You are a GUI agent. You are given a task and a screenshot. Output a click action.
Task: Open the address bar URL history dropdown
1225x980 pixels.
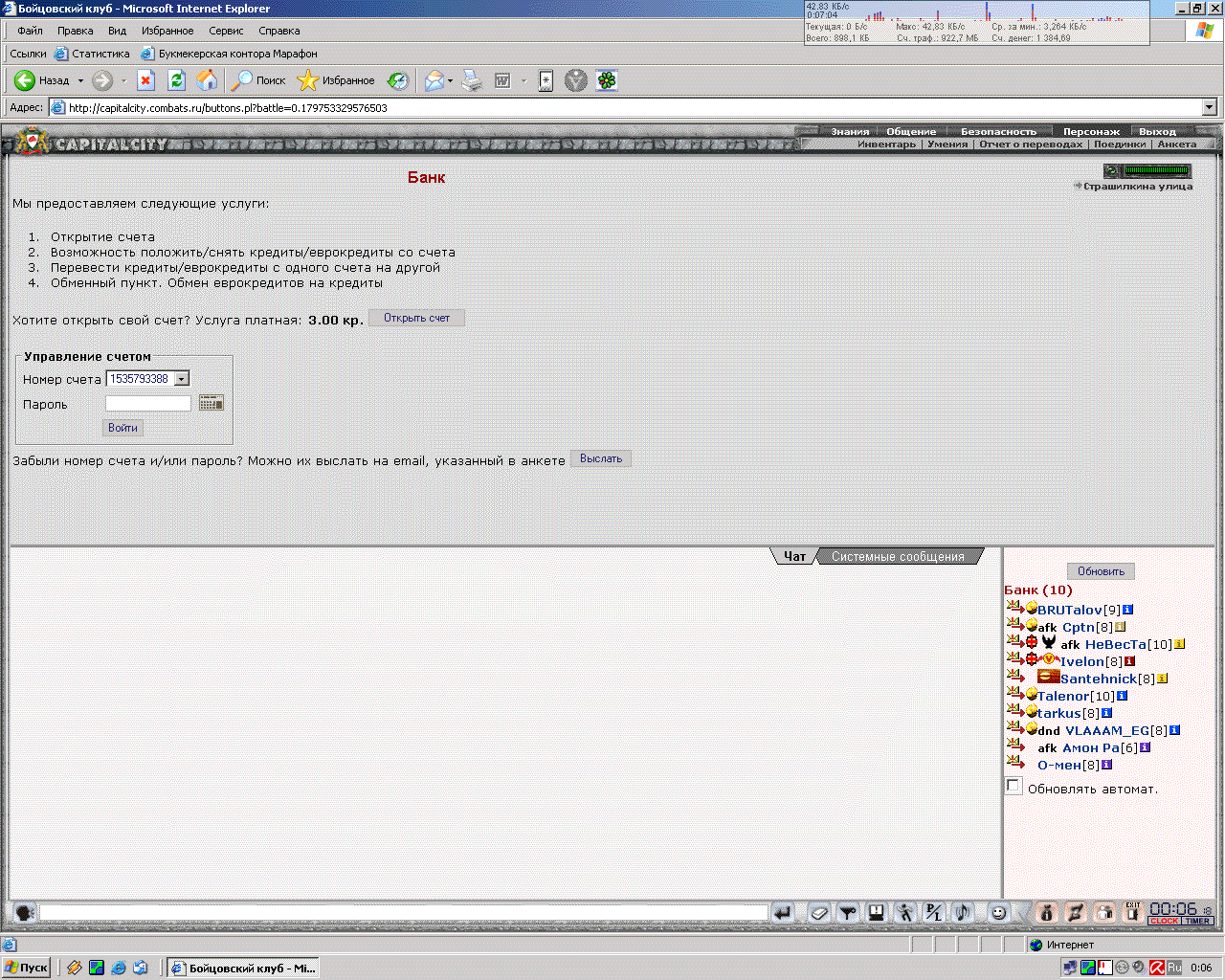coord(1209,108)
